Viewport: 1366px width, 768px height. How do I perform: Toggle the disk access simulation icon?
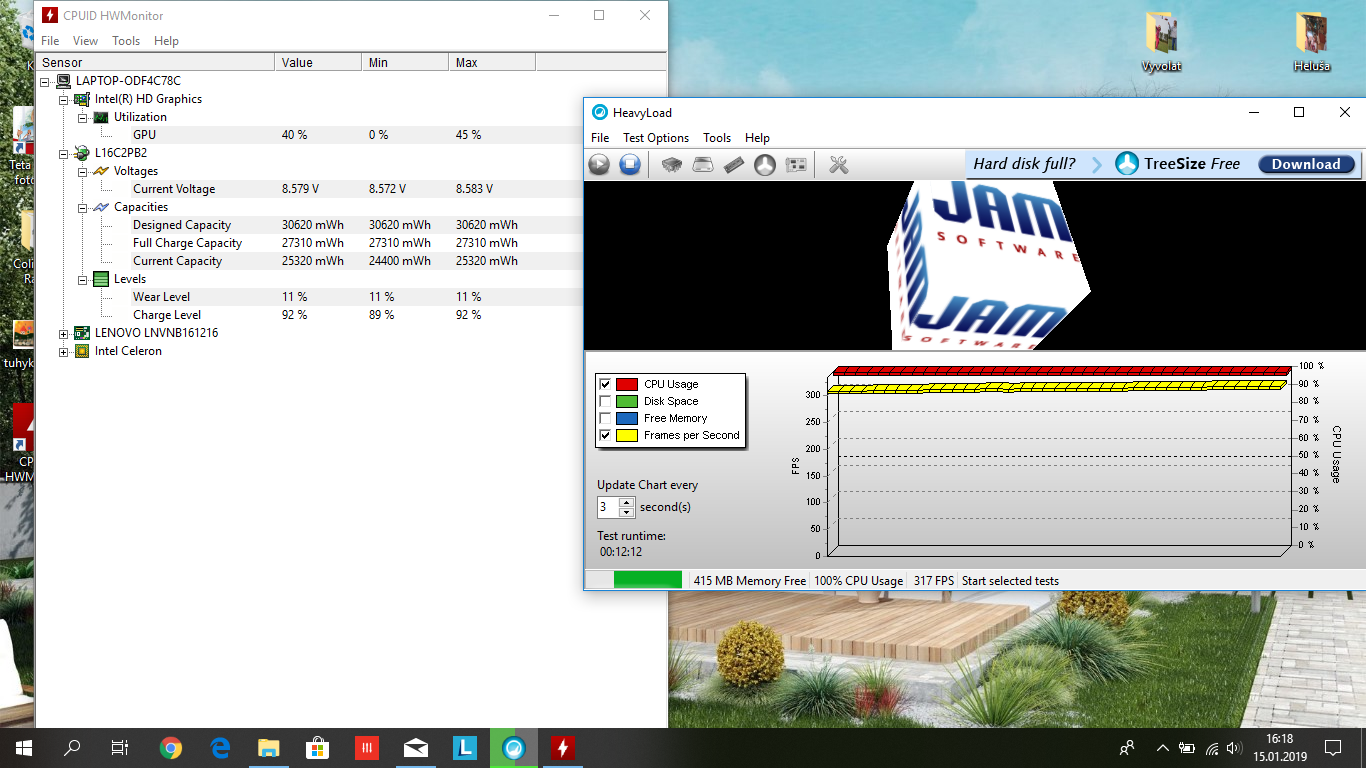pyautogui.click(x=765, y=165)
